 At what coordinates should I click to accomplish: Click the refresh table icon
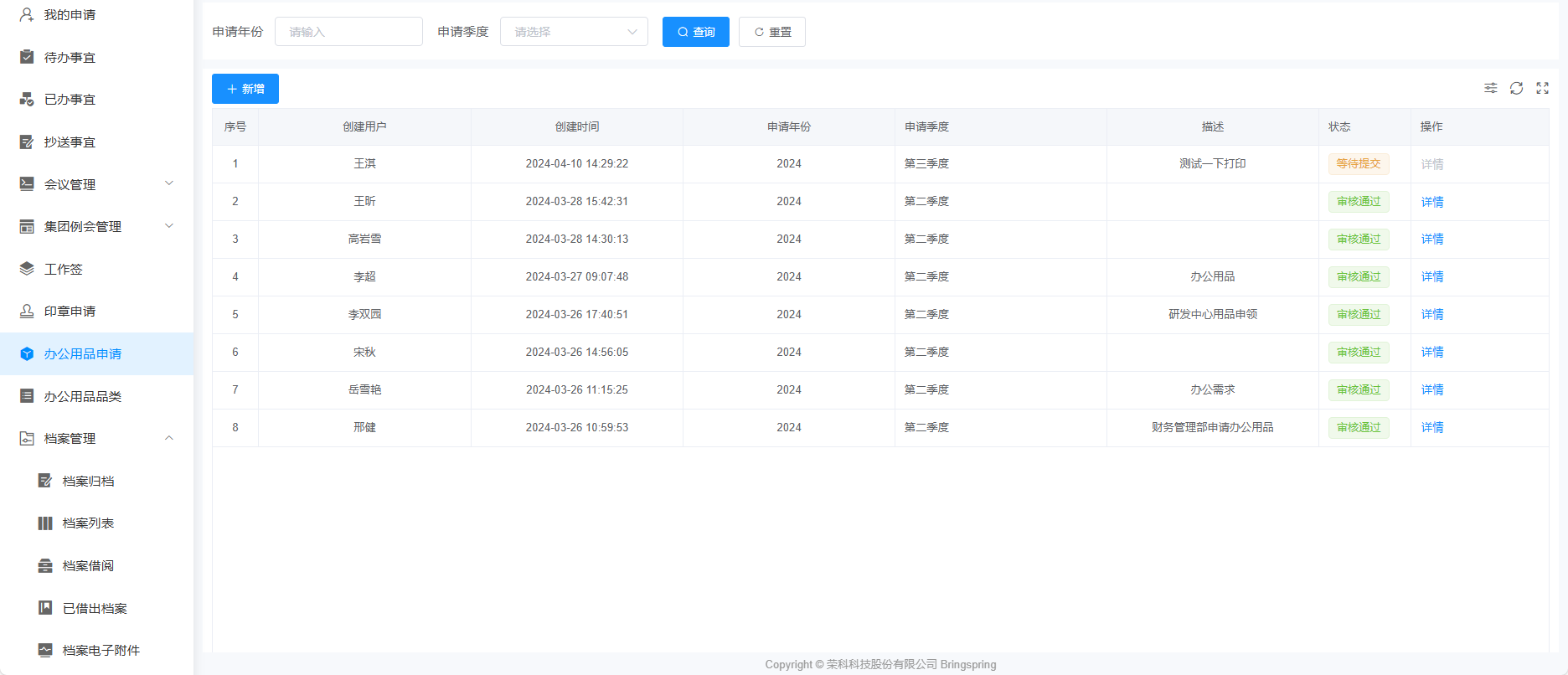tap(1516, 88)
